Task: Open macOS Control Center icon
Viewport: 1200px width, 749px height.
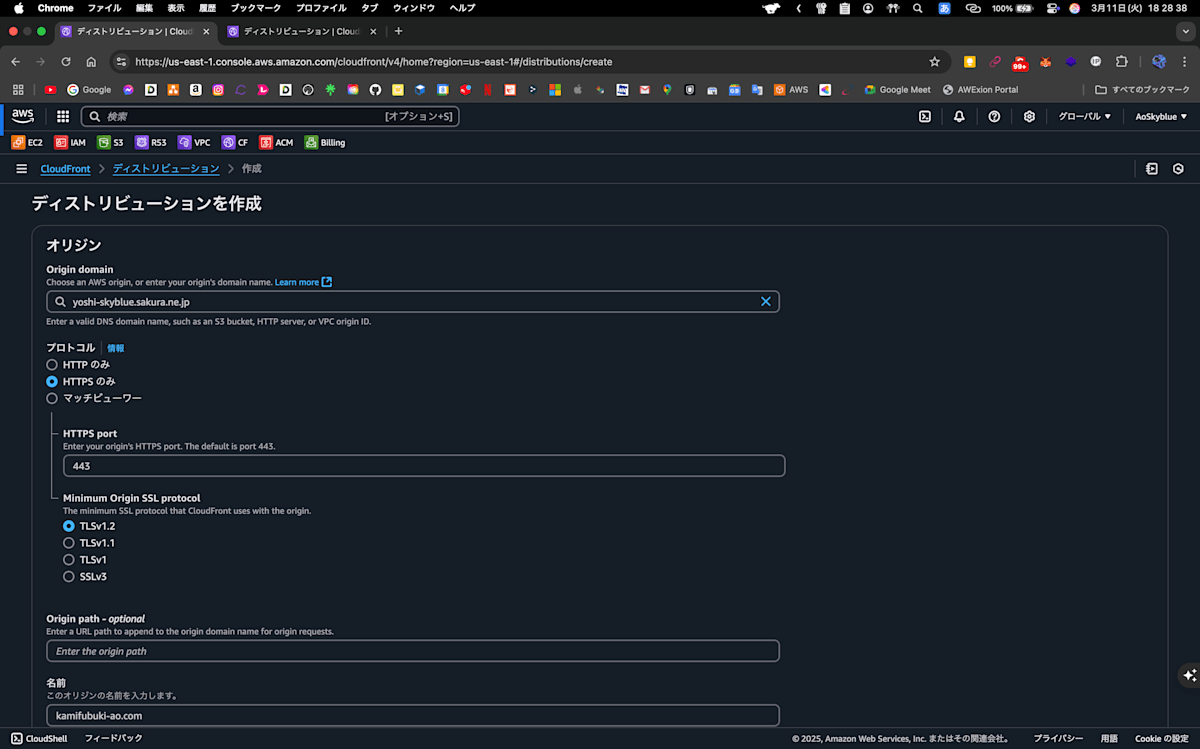Action: [1052, 8]
